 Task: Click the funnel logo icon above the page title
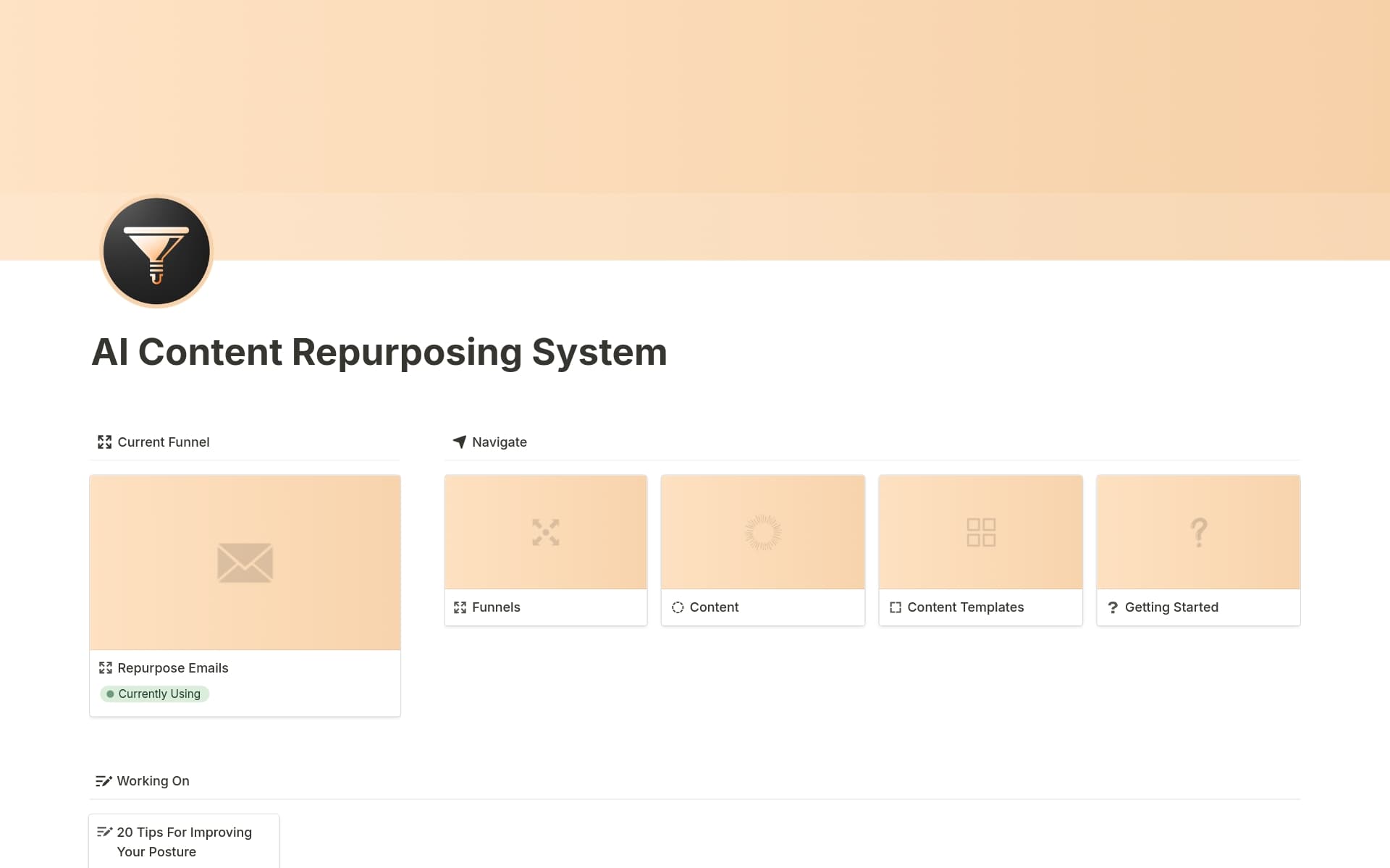click(156, 250)
